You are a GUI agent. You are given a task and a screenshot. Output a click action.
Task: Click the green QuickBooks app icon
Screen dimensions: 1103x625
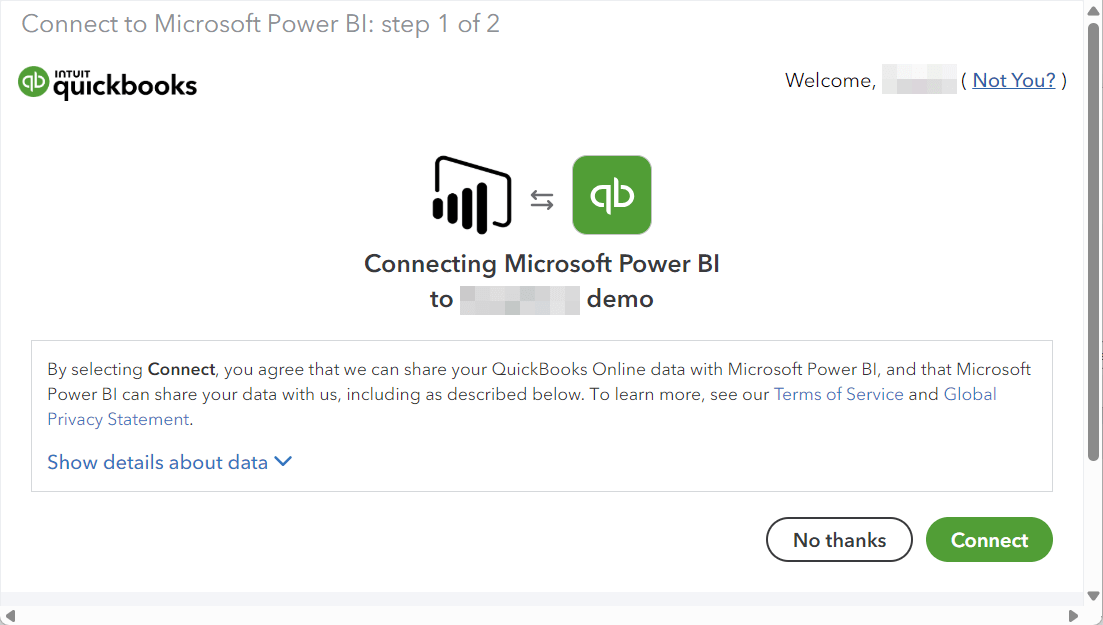click(611, 195)
